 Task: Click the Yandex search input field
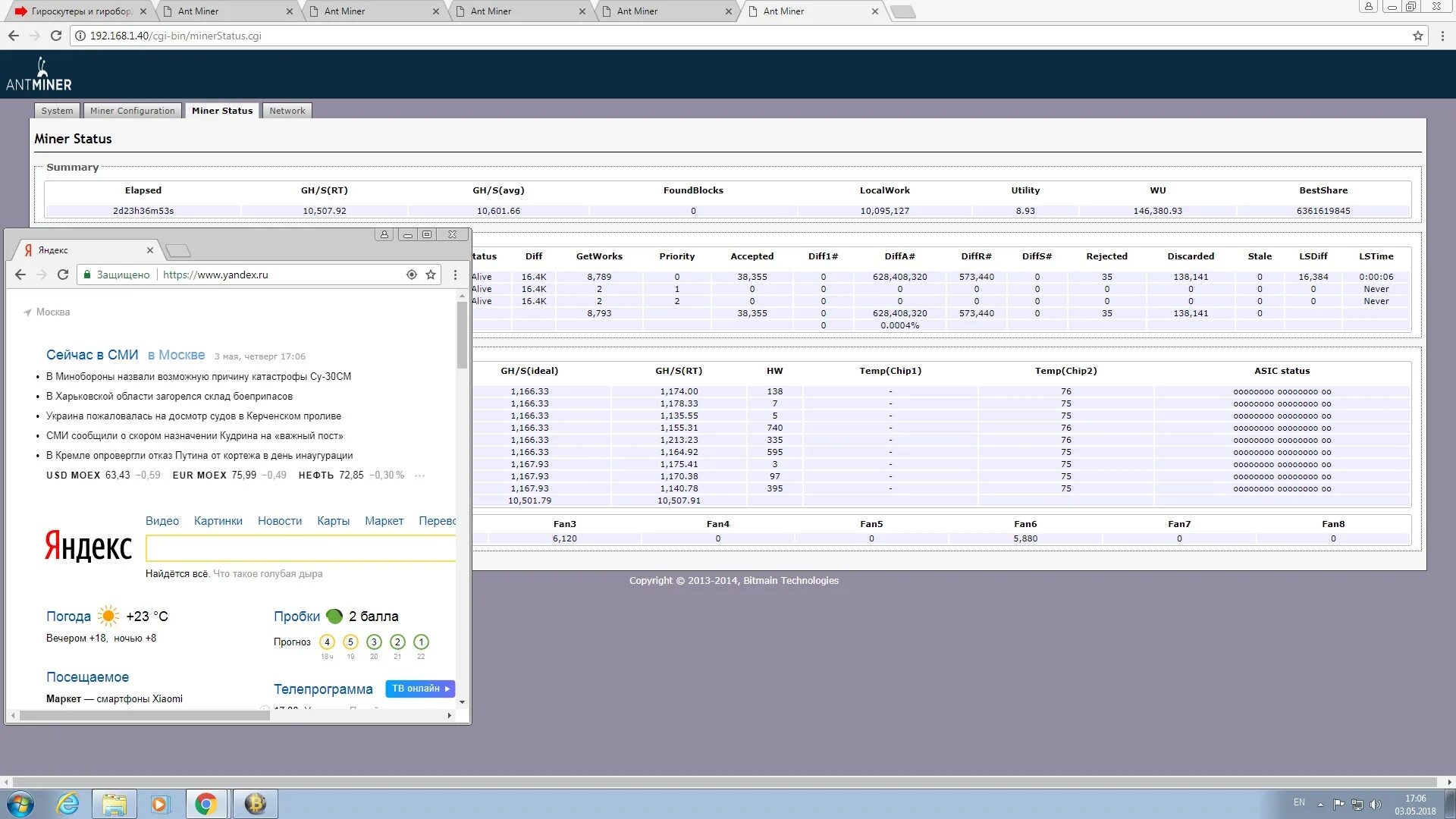(300, 548)
